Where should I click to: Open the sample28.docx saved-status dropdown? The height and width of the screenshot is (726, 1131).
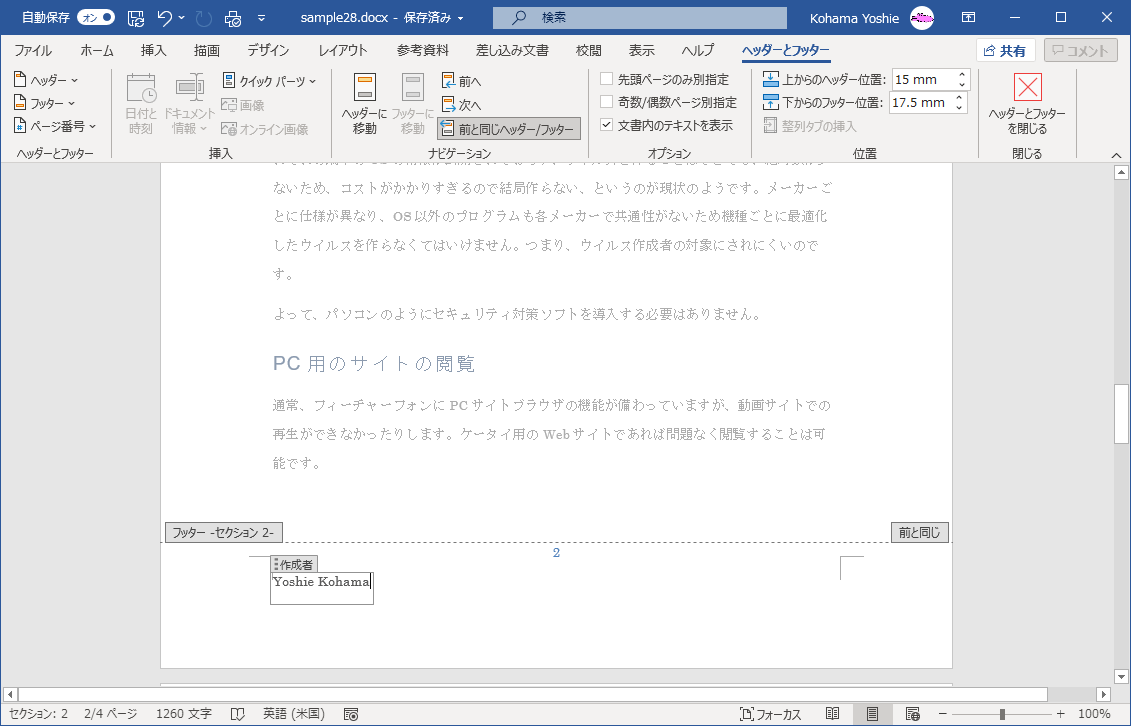click(460, 18)
